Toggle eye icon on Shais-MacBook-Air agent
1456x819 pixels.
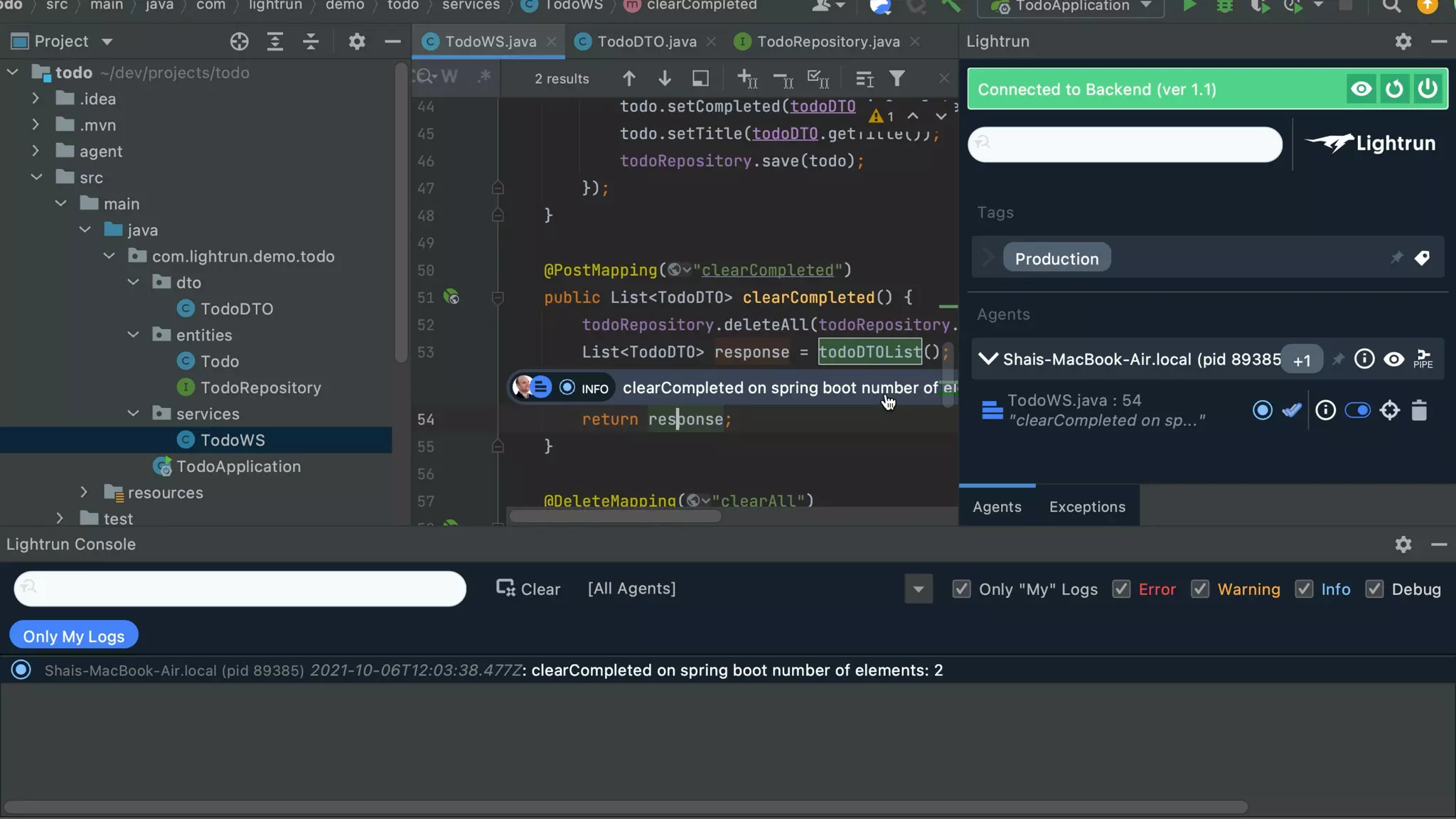pos(1393,359)
